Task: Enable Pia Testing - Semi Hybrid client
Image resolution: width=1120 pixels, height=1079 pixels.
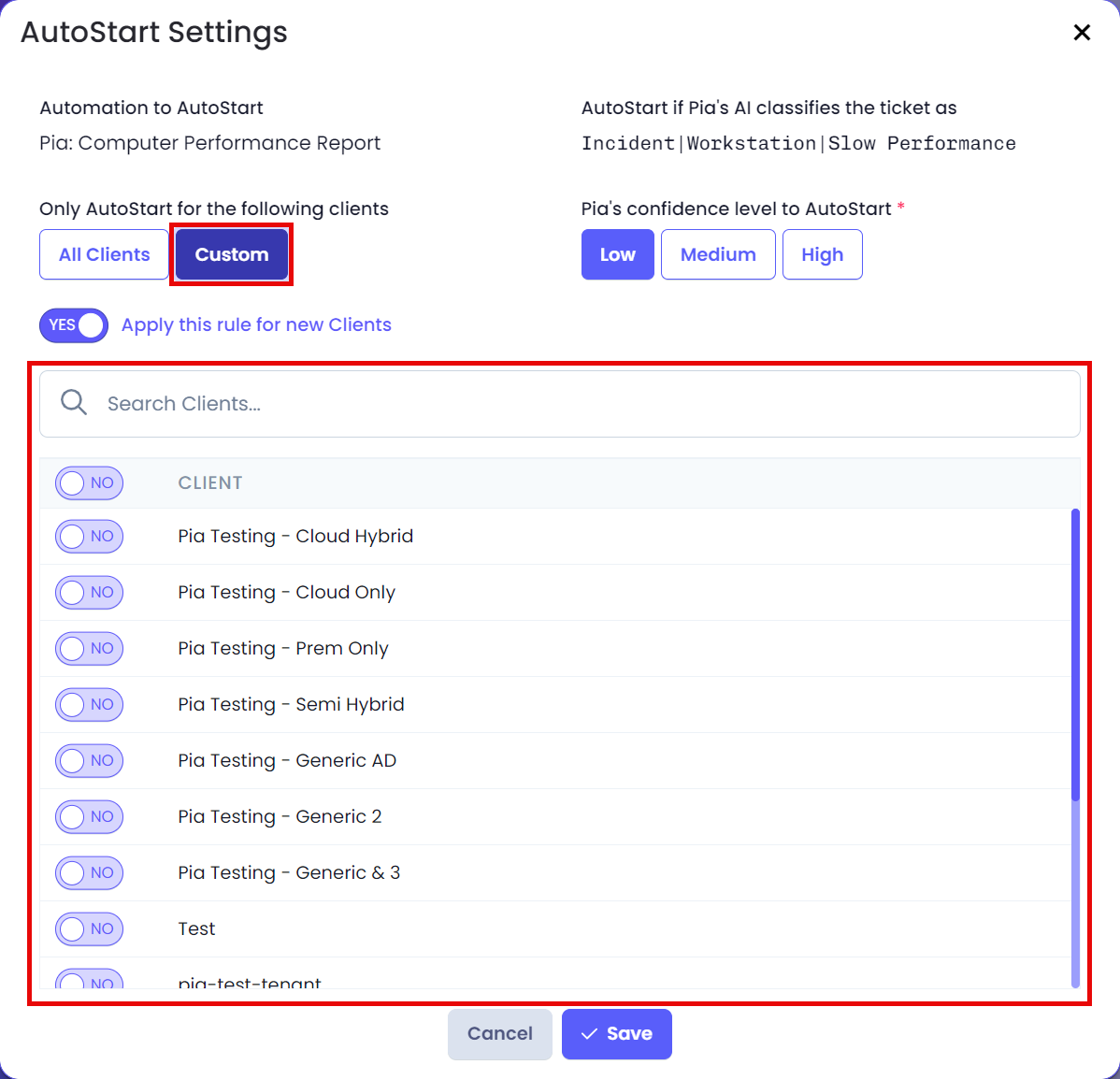Action: point(90,705)
